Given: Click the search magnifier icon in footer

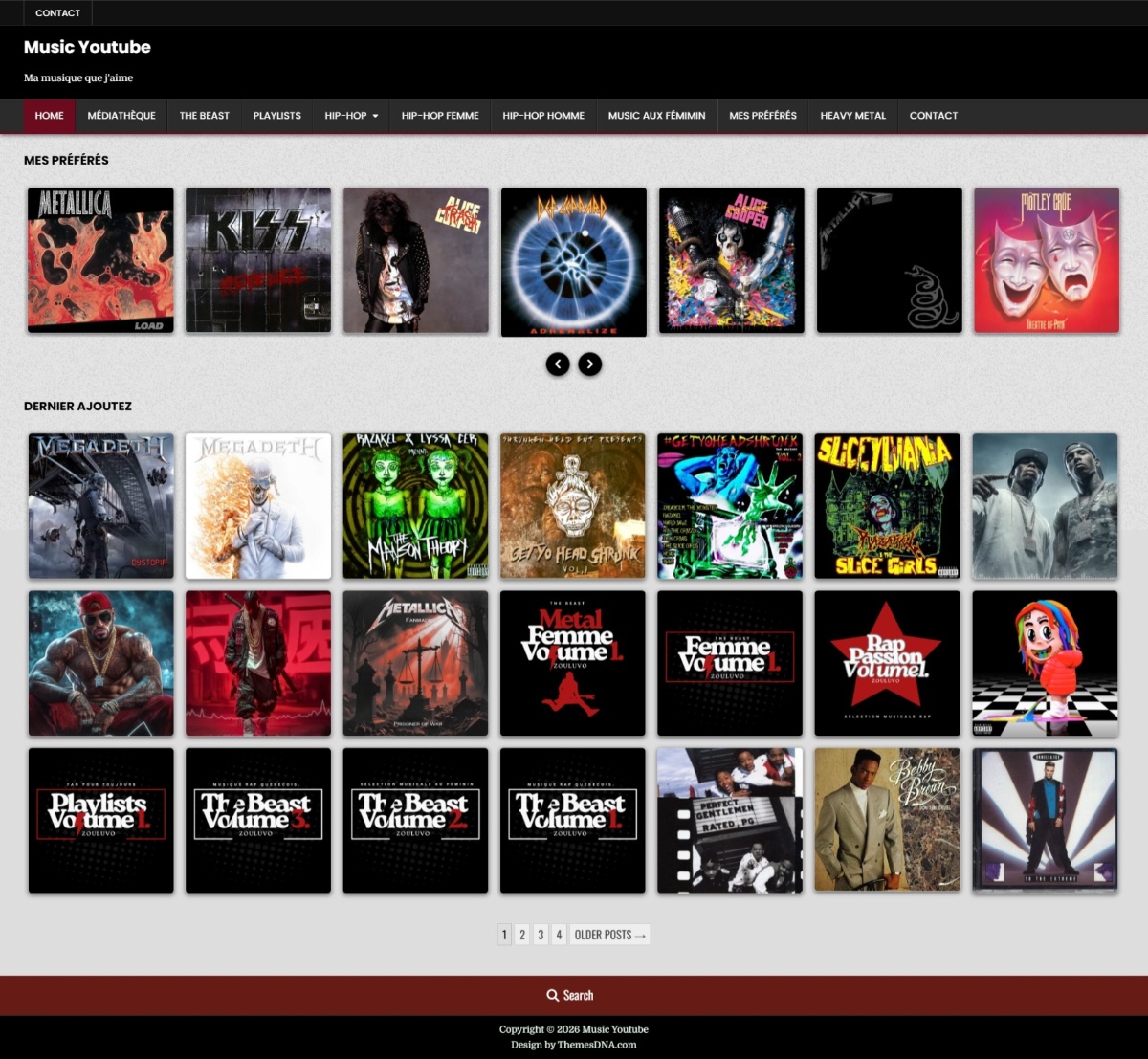Looking at the screenshot, I should point(553,995).
